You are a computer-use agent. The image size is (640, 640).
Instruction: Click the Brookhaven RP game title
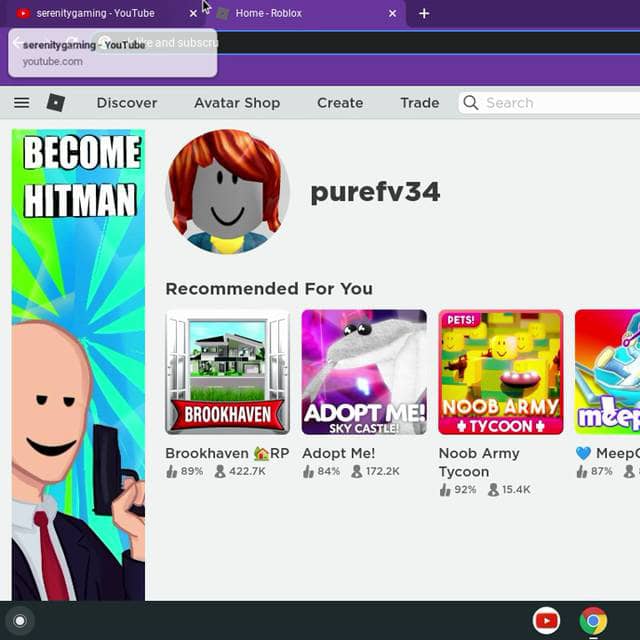[227, 453]
